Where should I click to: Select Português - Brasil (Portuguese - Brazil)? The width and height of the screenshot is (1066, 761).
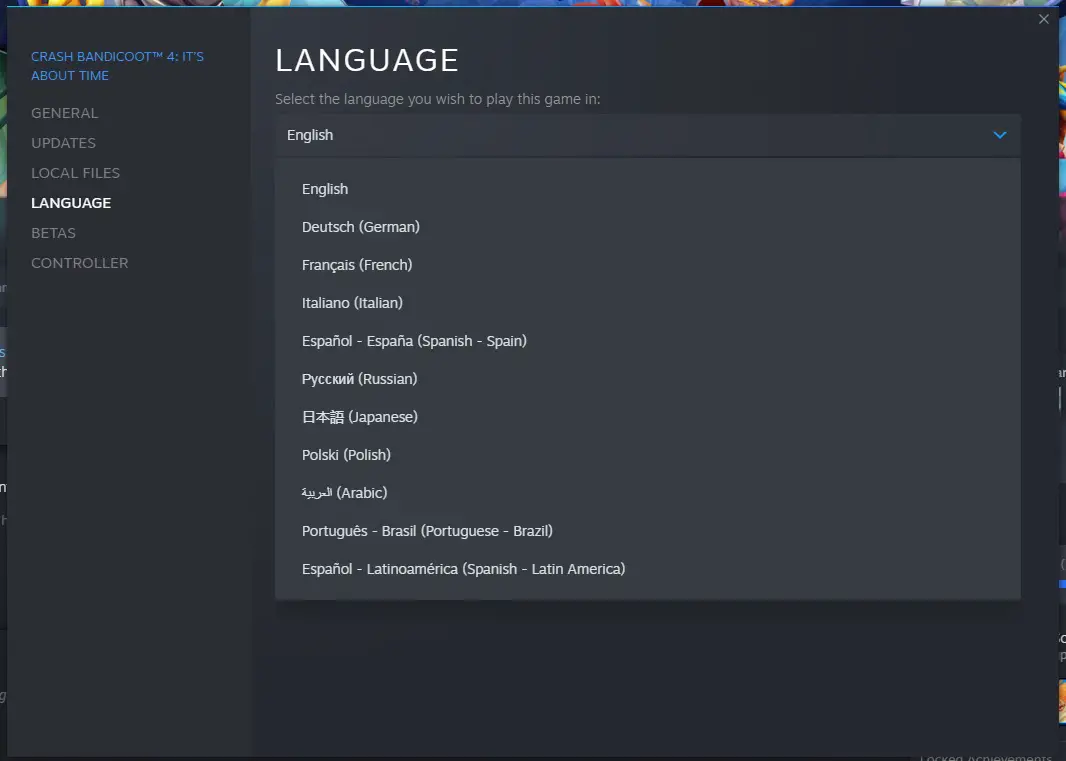pyautogui.click(x=647, y=531)
